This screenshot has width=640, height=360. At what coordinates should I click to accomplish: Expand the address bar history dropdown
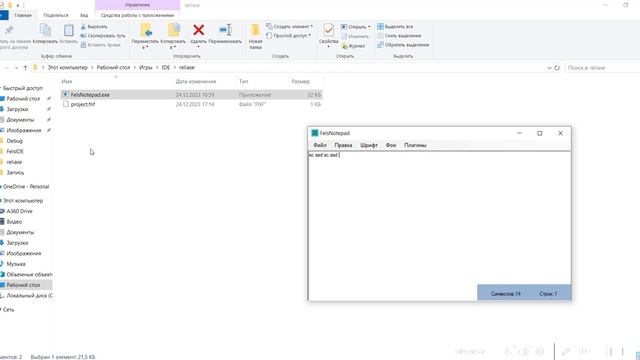click(x=549, y=68)
